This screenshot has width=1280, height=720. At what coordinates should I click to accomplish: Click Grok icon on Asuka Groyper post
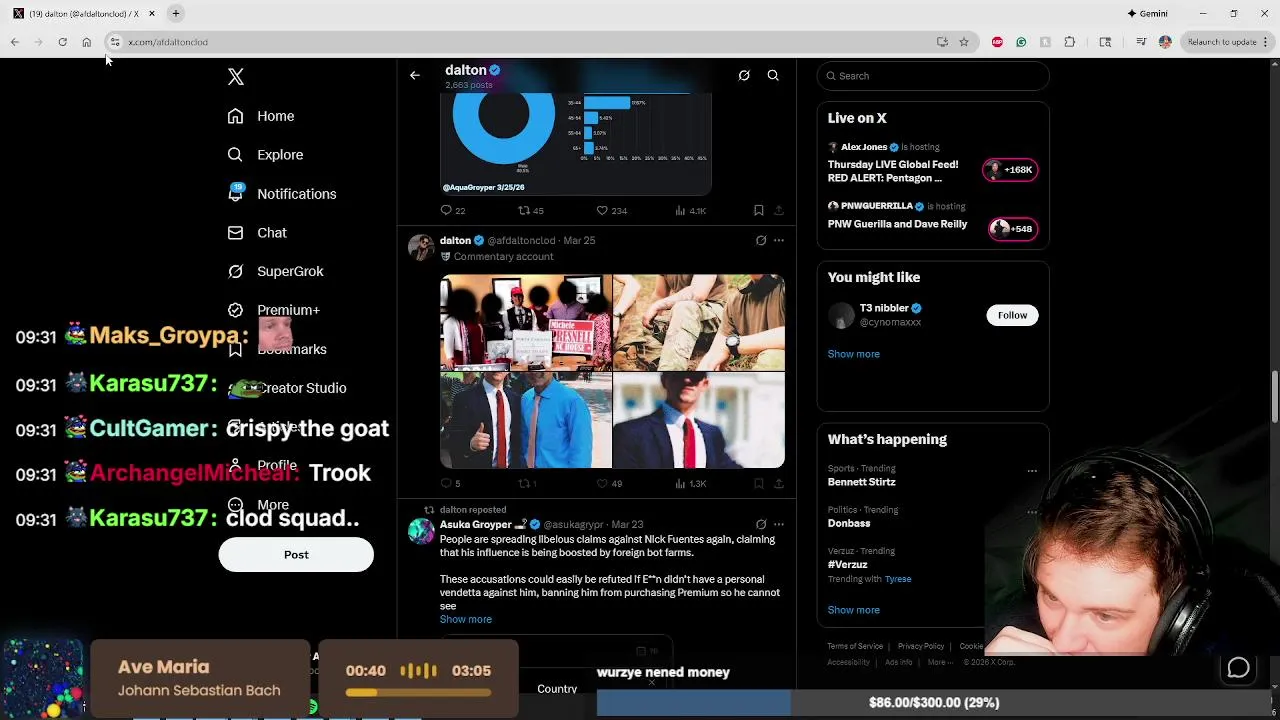(761, 524)
